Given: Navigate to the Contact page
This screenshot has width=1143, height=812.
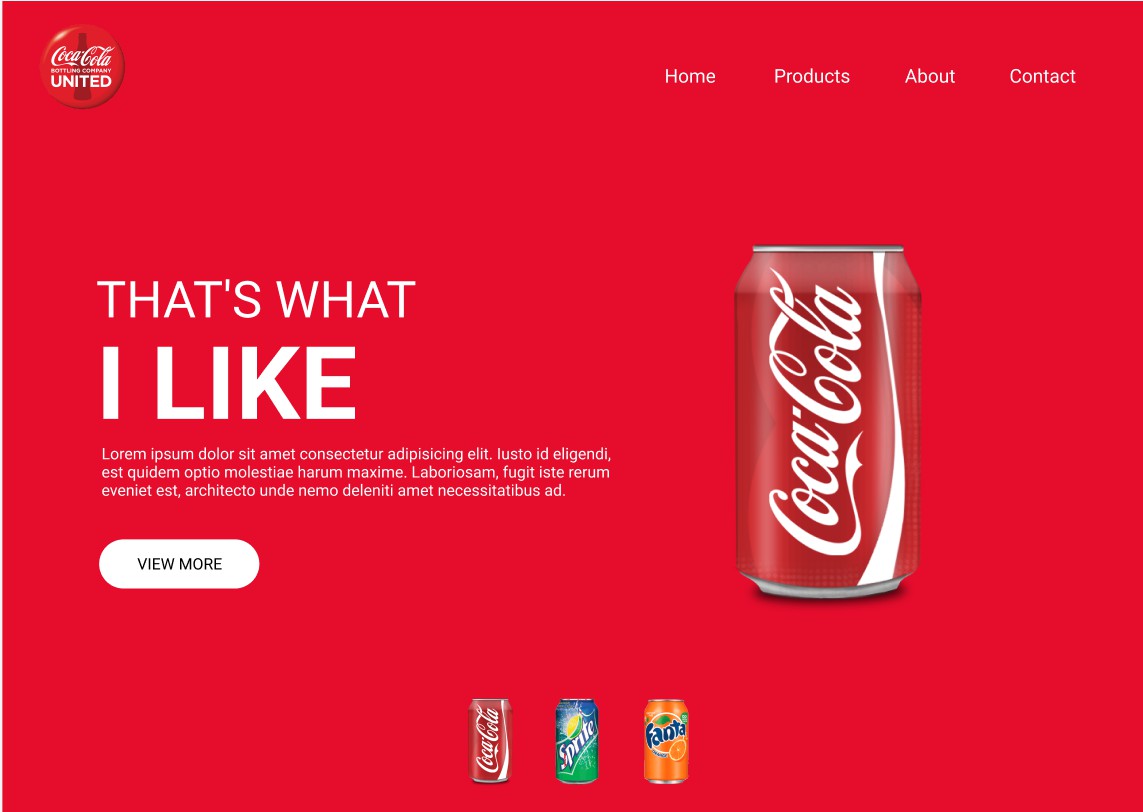Looking at the screenshot, I should pyautogui.click(x=1042, y=77).
